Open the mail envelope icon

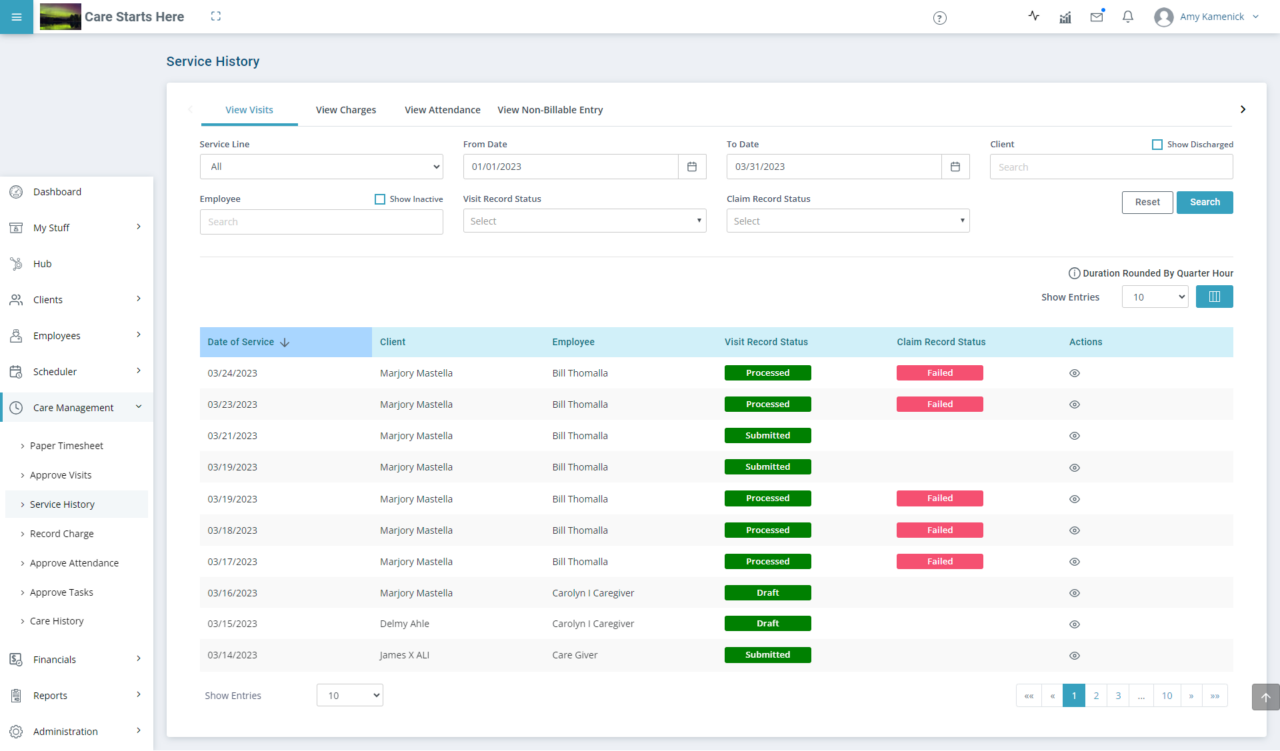coord(1096,17)
